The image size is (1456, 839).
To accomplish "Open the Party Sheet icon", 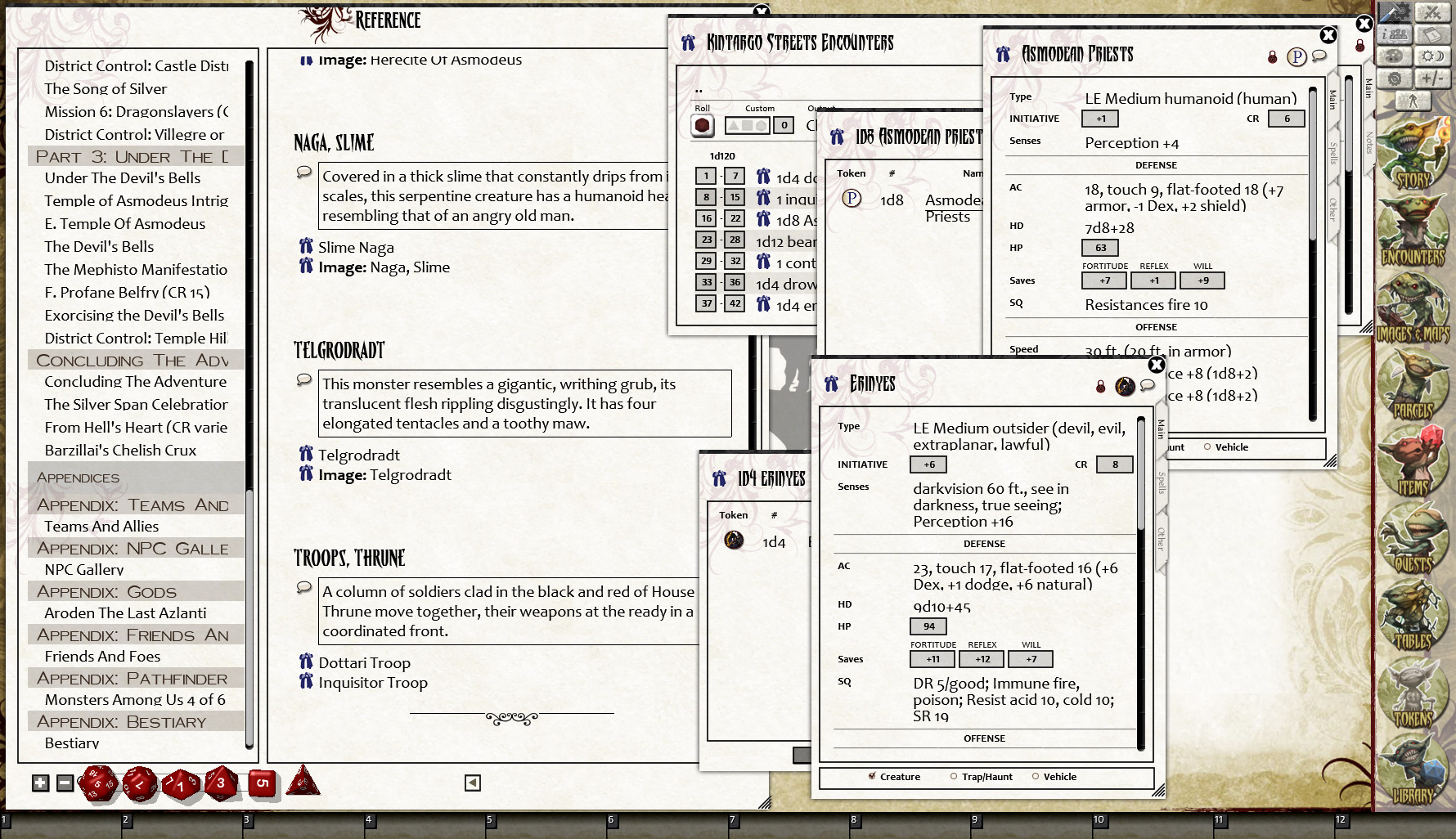I will coord(1394,33).
